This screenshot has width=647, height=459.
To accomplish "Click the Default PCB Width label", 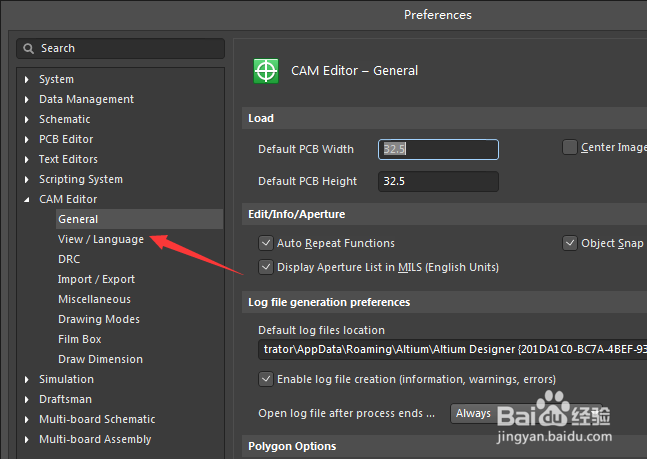I will pos(306,149).
